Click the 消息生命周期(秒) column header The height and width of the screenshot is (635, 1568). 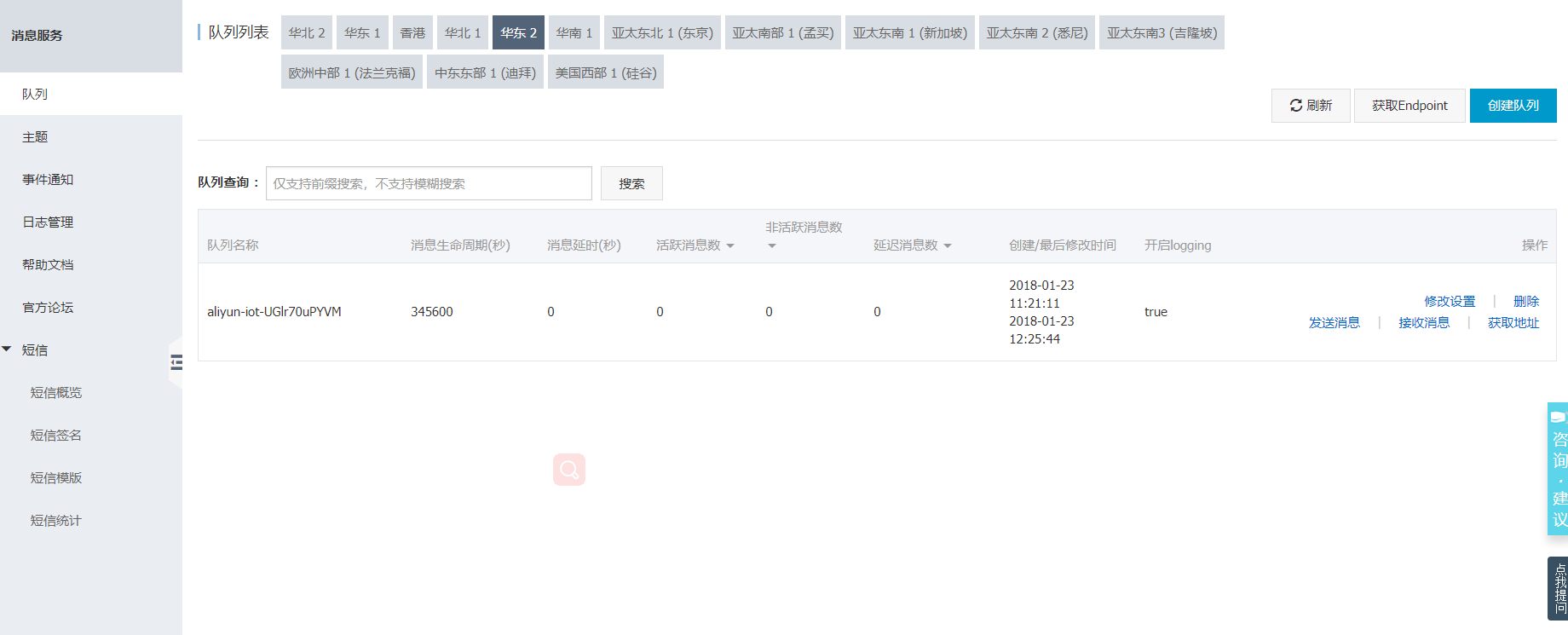point(460,245)
